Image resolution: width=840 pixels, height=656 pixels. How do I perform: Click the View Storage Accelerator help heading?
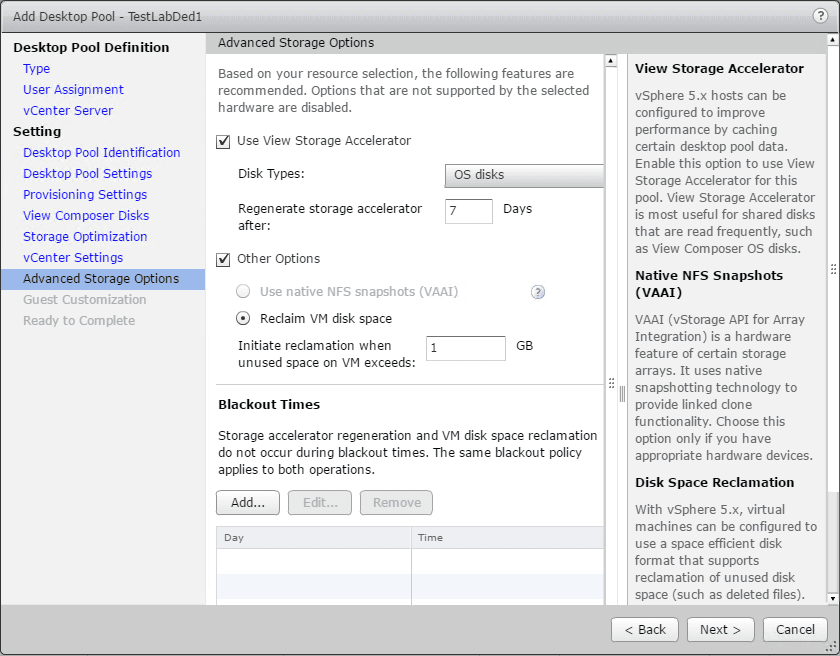[x=719, y=69]
